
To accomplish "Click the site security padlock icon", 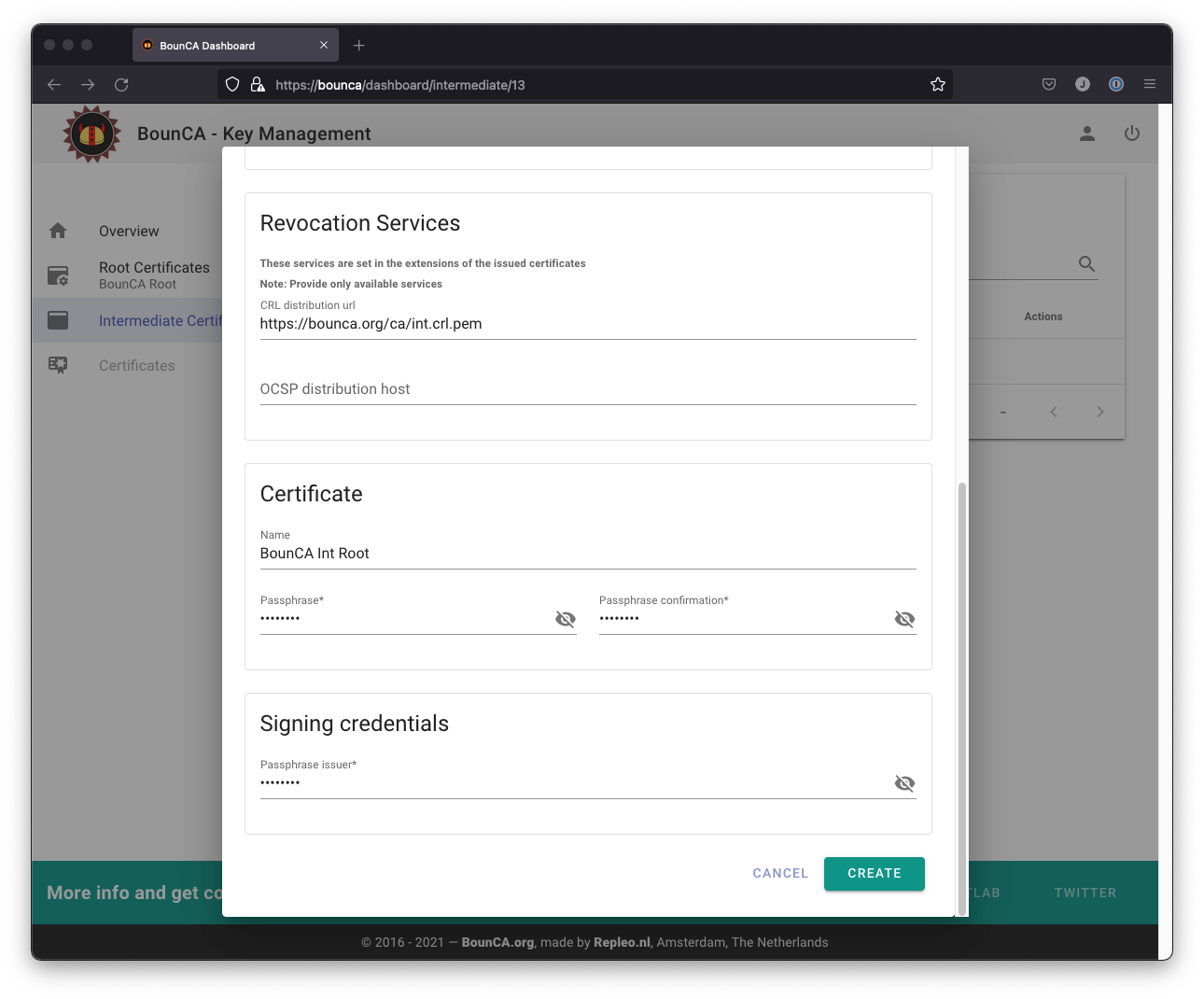I will coord(258,85).
